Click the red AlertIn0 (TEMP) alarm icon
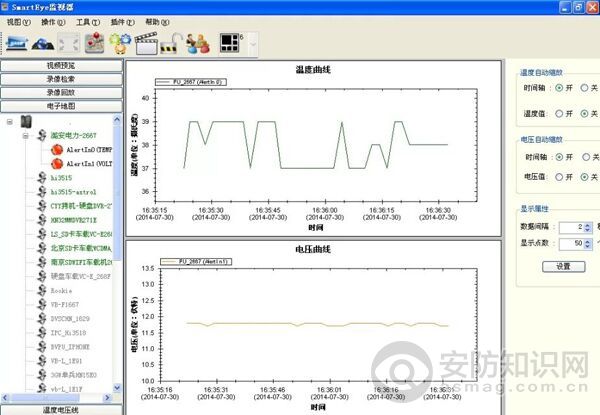 tap(57, 150)
